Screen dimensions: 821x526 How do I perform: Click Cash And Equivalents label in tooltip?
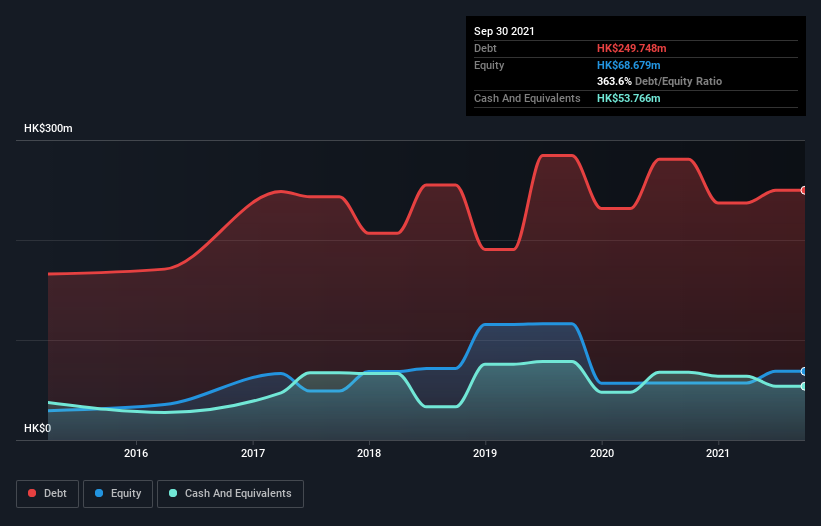pos(527,98)
